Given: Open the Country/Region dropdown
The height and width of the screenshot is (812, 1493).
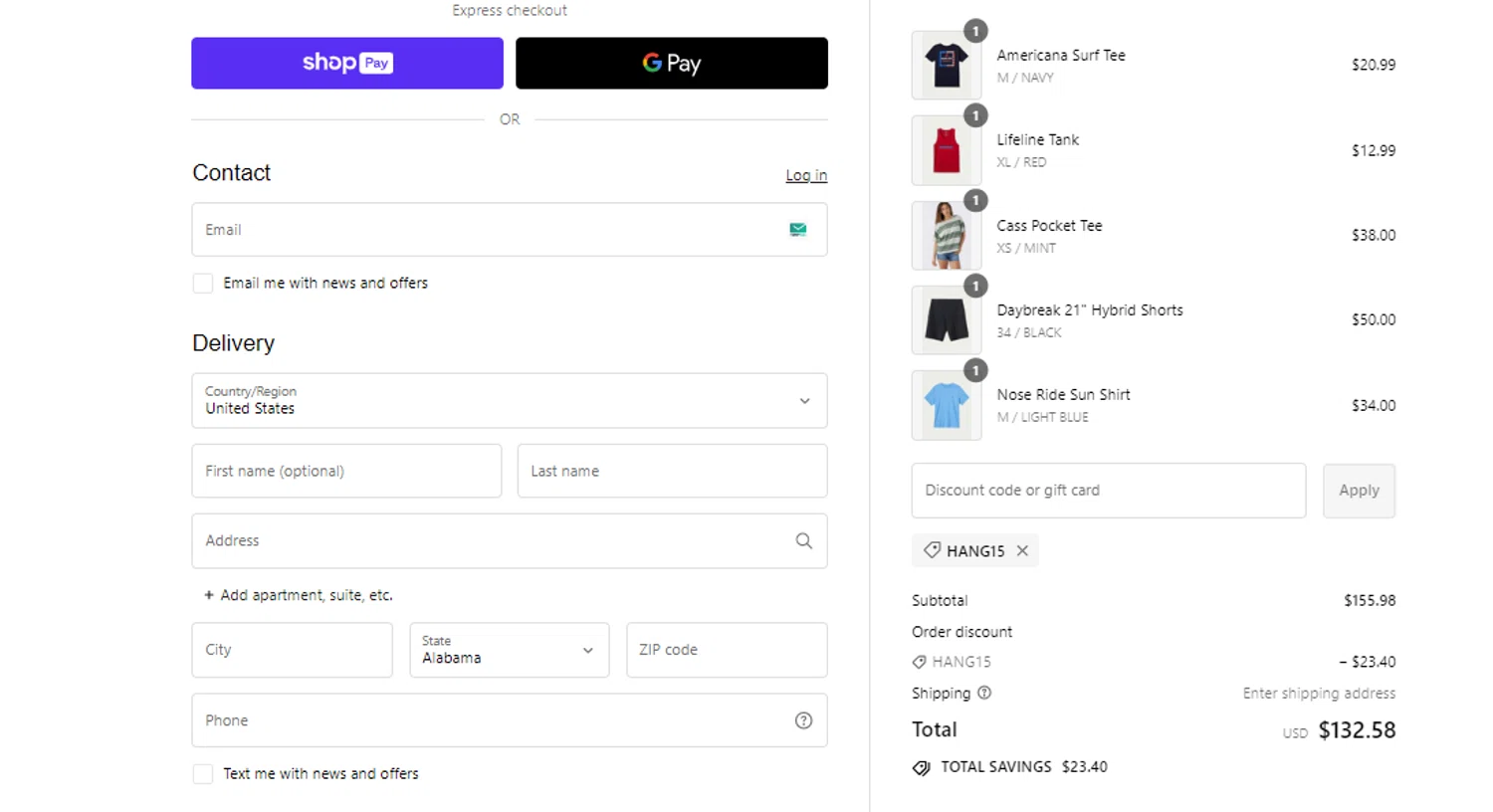Looking at the screenshot, I should tap(509, 401).
